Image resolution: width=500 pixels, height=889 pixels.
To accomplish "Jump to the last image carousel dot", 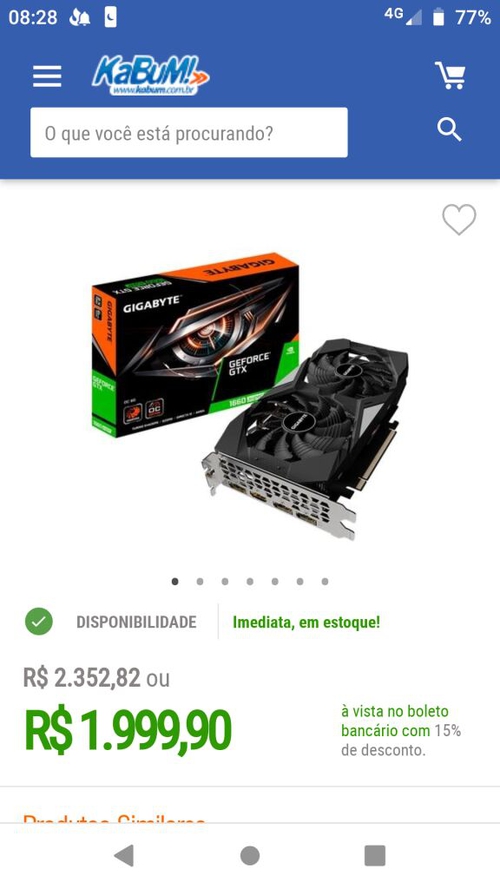I will point(325,581).
